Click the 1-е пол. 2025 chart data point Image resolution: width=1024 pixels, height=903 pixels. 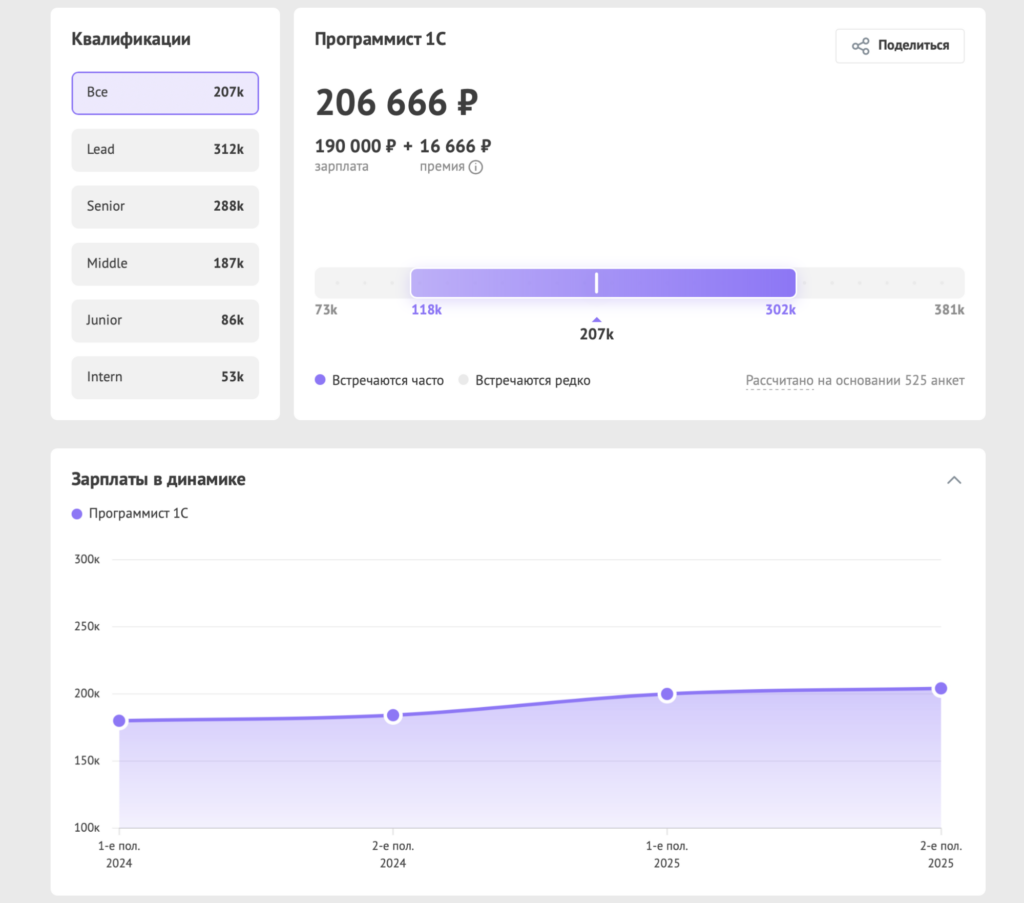(x=667, y=694)
